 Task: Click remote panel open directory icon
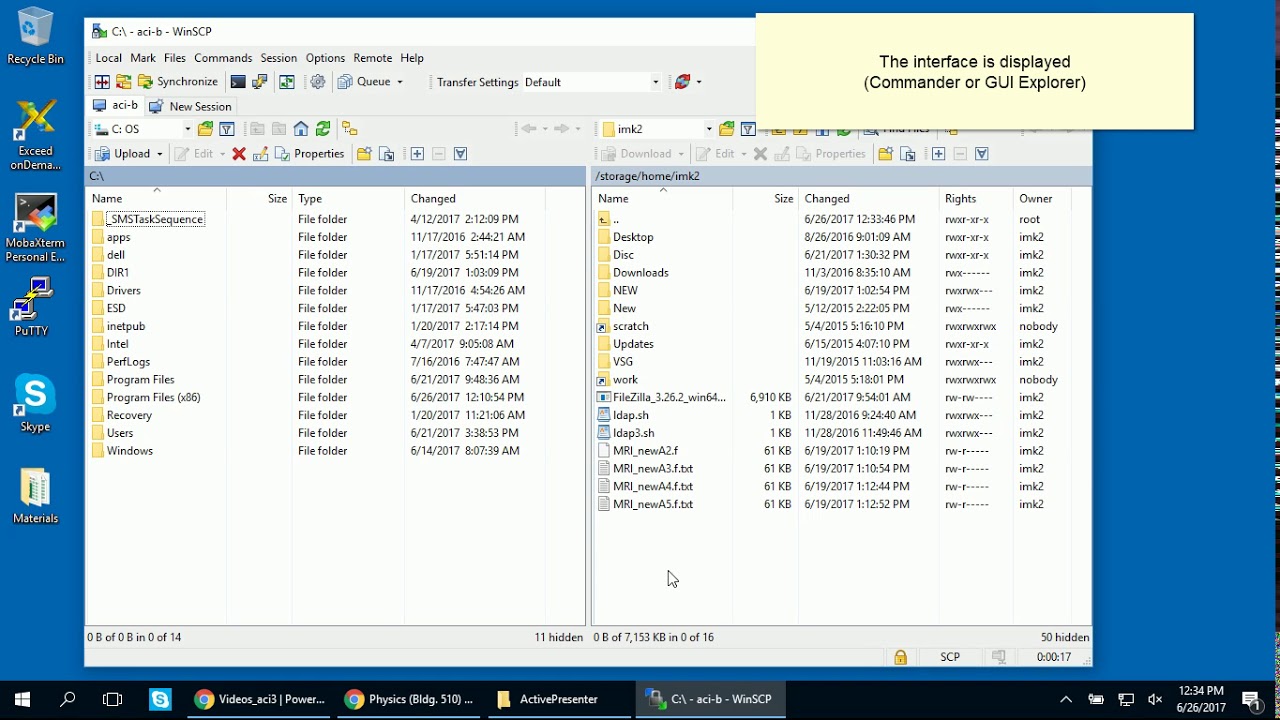726,129
